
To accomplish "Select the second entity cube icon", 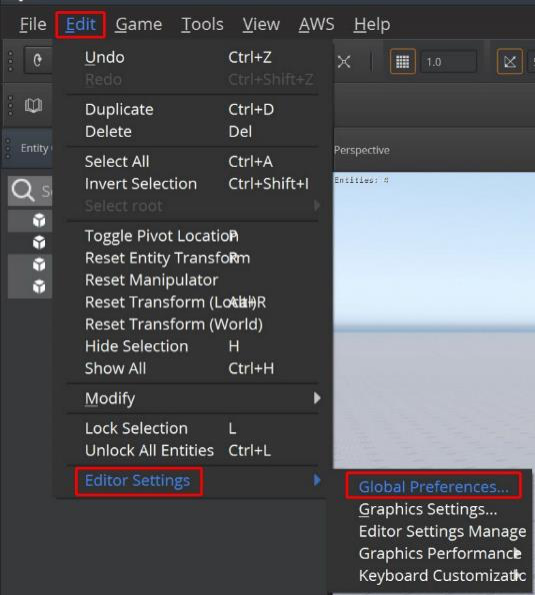I will coord(39,242).
